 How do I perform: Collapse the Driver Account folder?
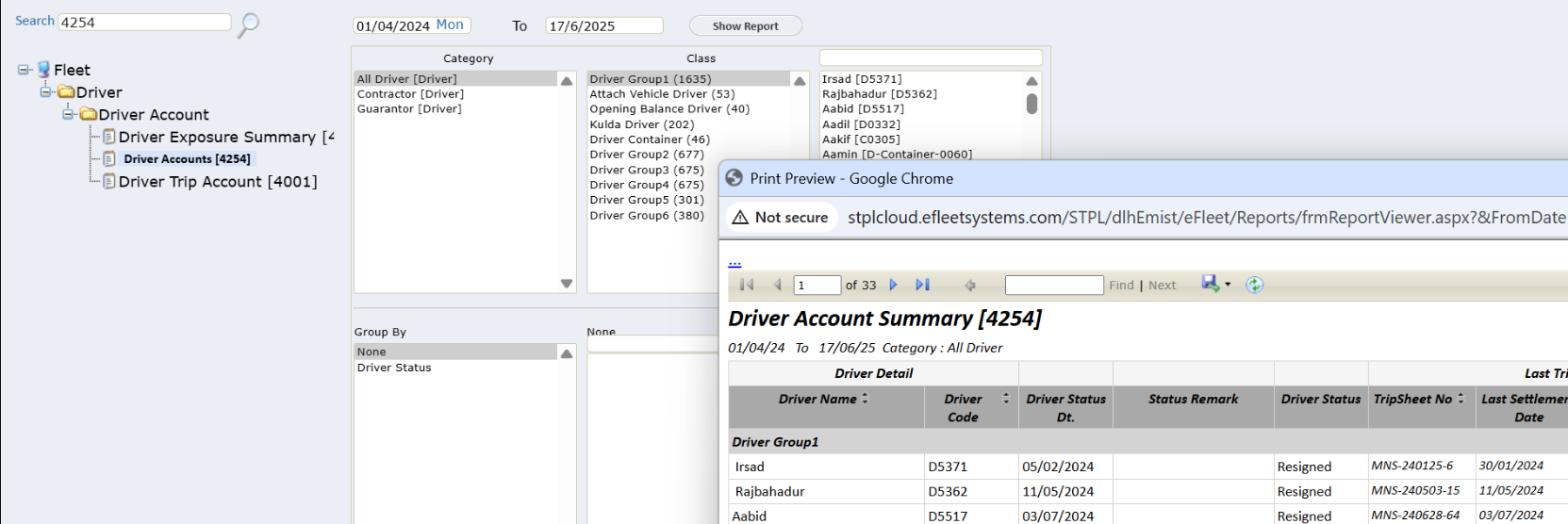(68, 115)
